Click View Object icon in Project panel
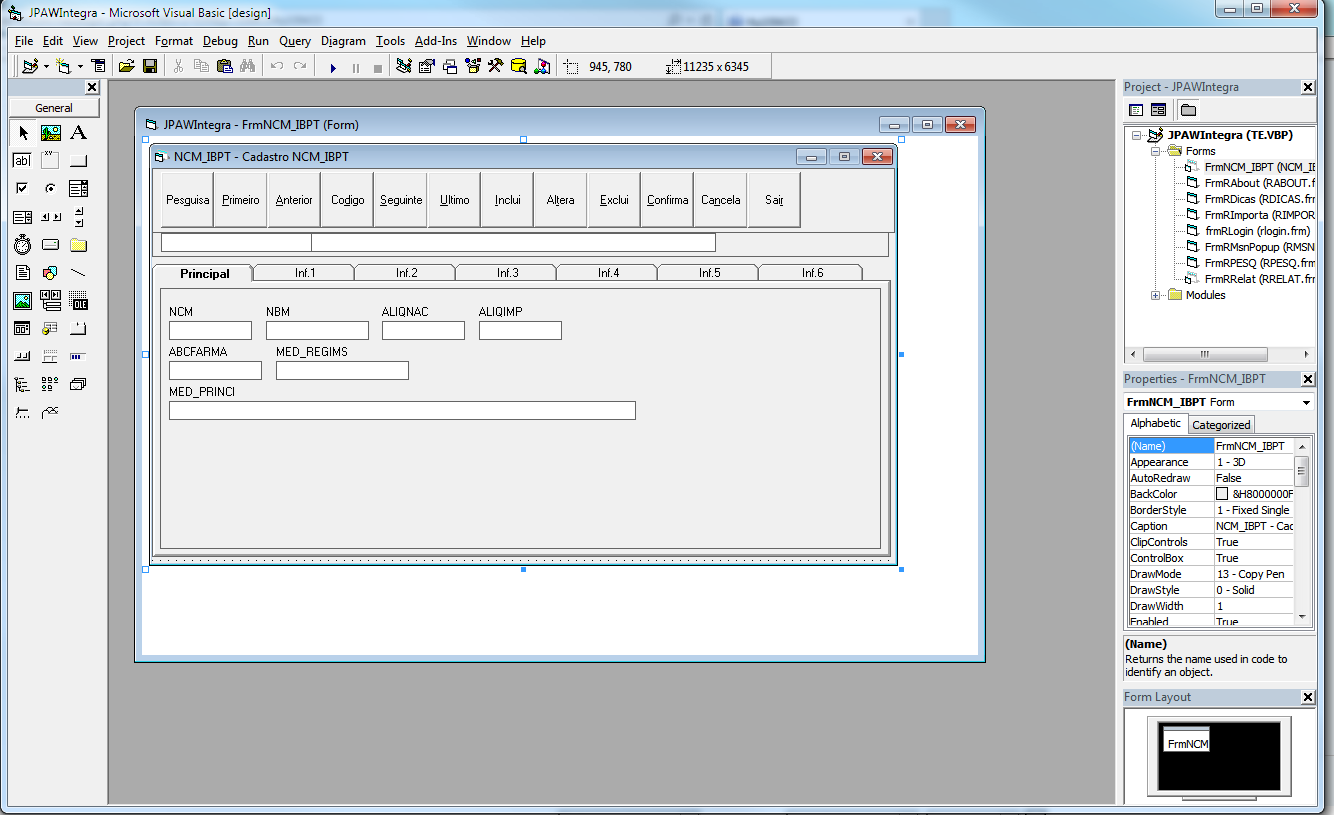This screenshot has width=1334, height=815. 1158,110
